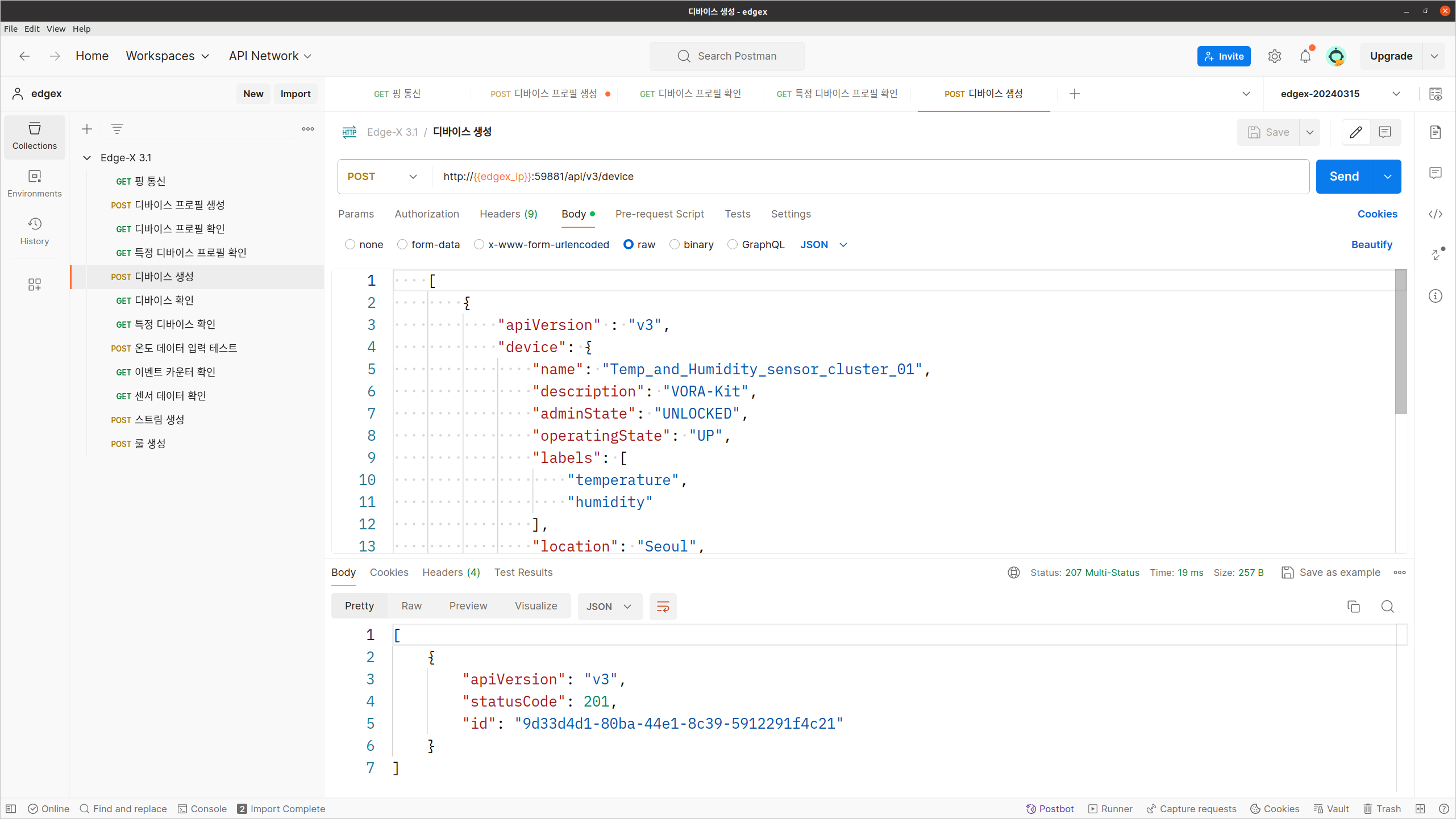
Task: Open the request info icon in right sidebar
Action: coord(1436,296)
